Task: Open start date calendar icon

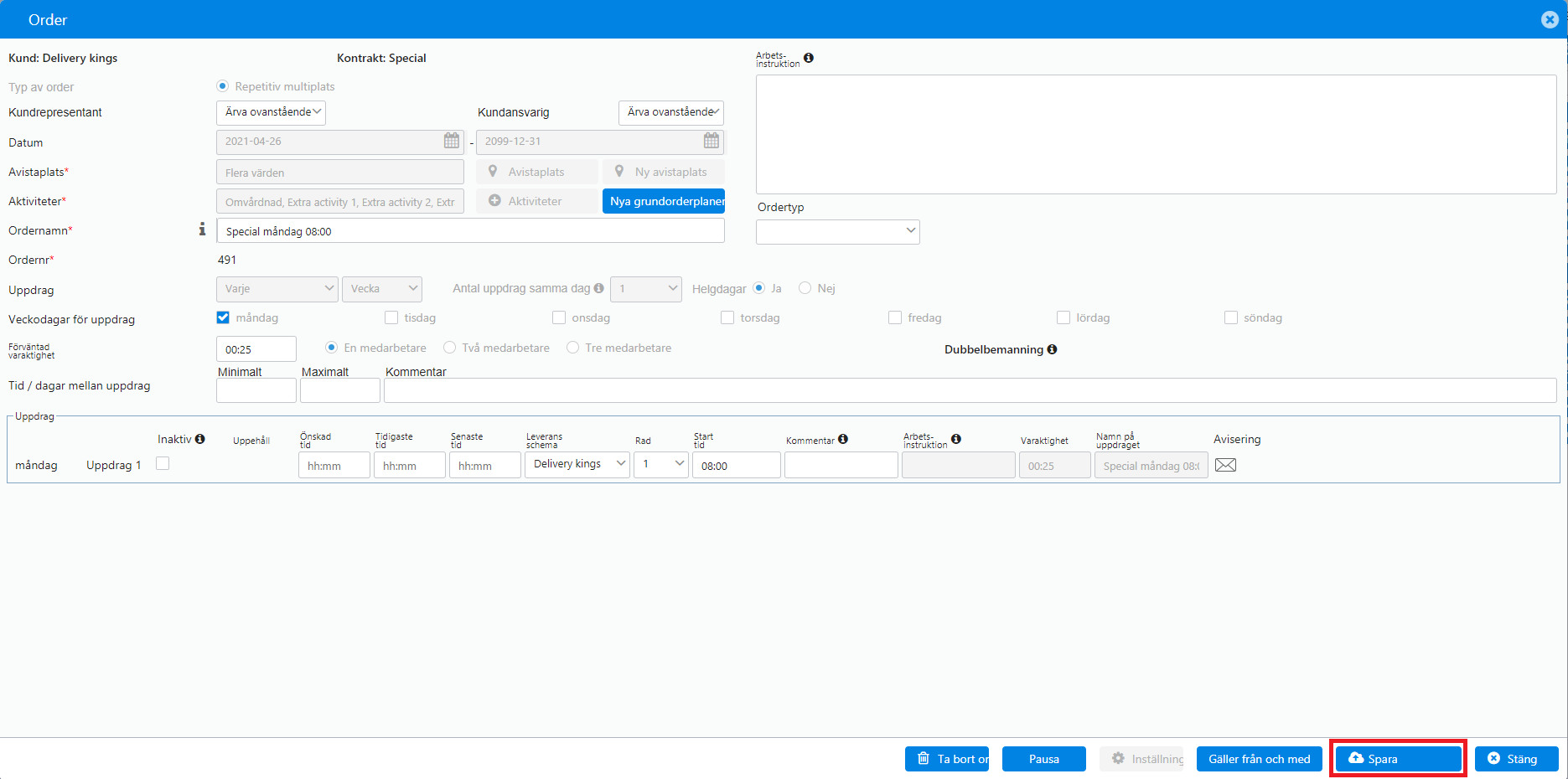Action: click(x=452, y=141)
